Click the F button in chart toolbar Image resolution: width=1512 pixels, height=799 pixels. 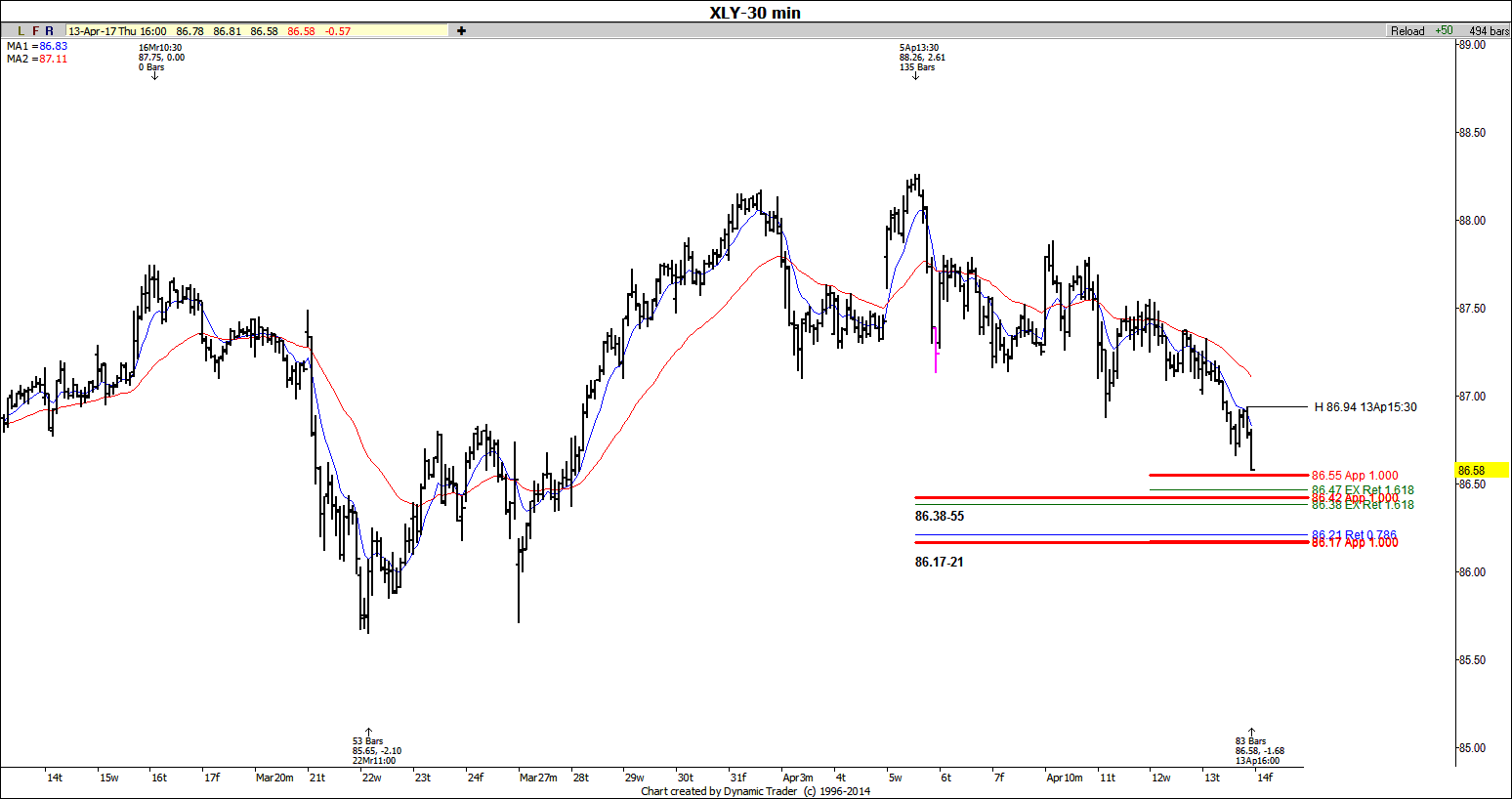click(35, 31)
